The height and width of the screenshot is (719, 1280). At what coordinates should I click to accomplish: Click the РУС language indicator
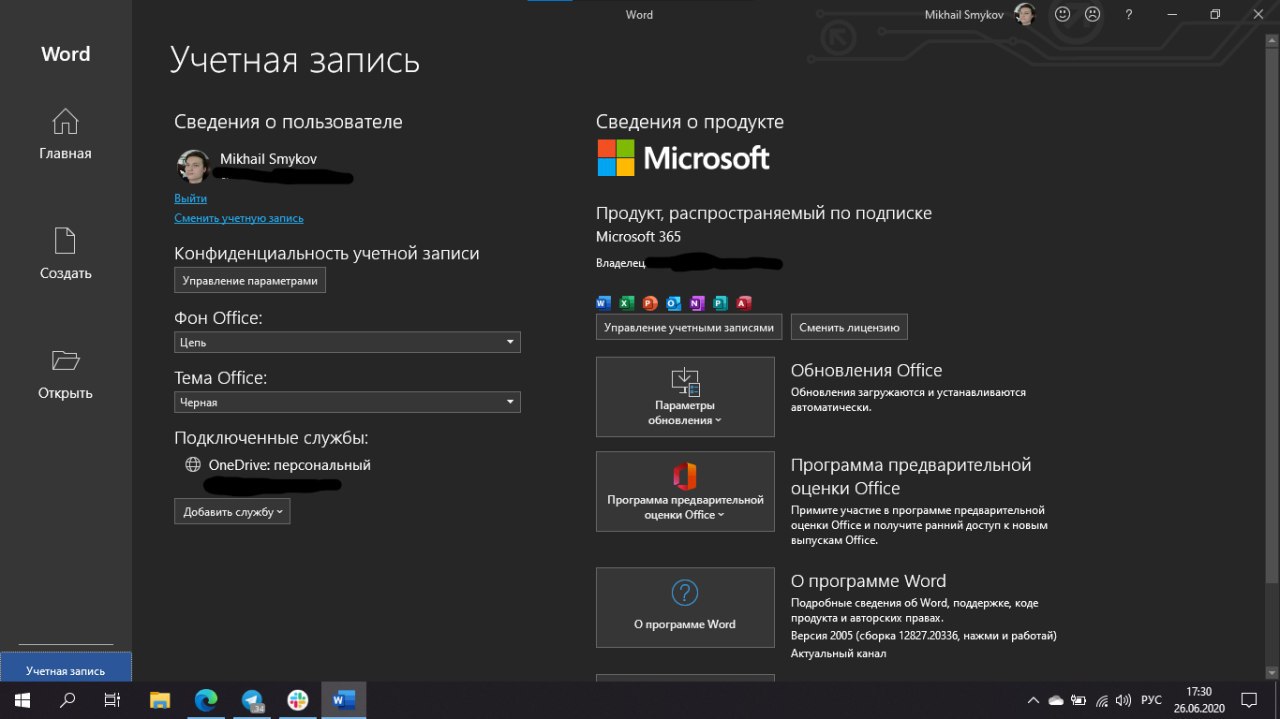click(1151, 700)
